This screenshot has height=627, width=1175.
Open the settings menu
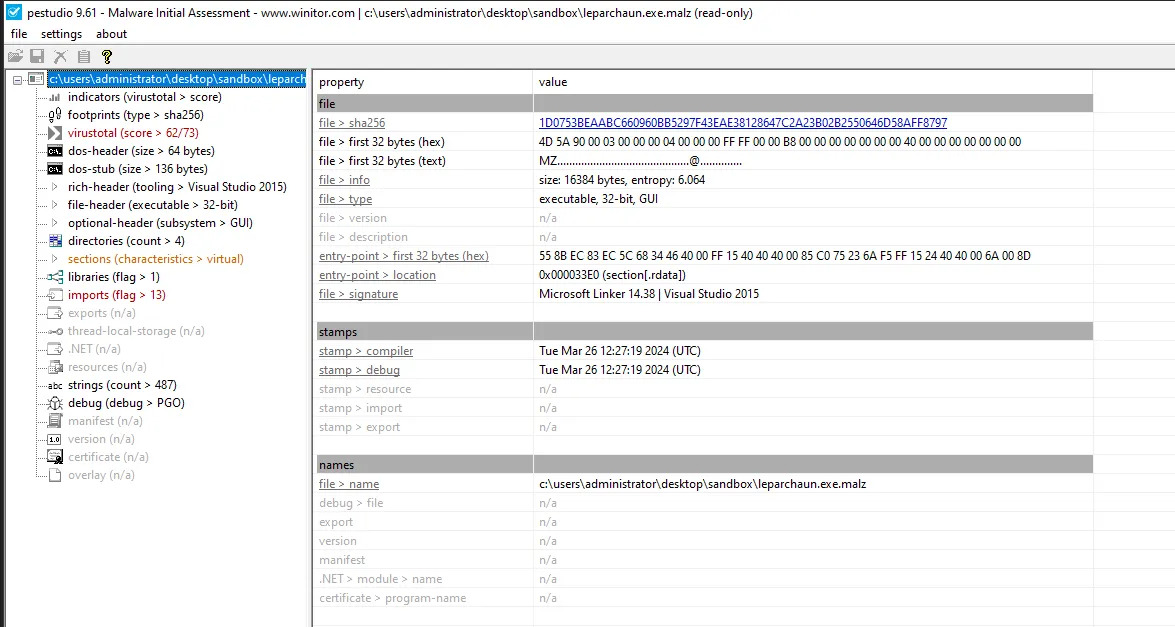point(60,34)
